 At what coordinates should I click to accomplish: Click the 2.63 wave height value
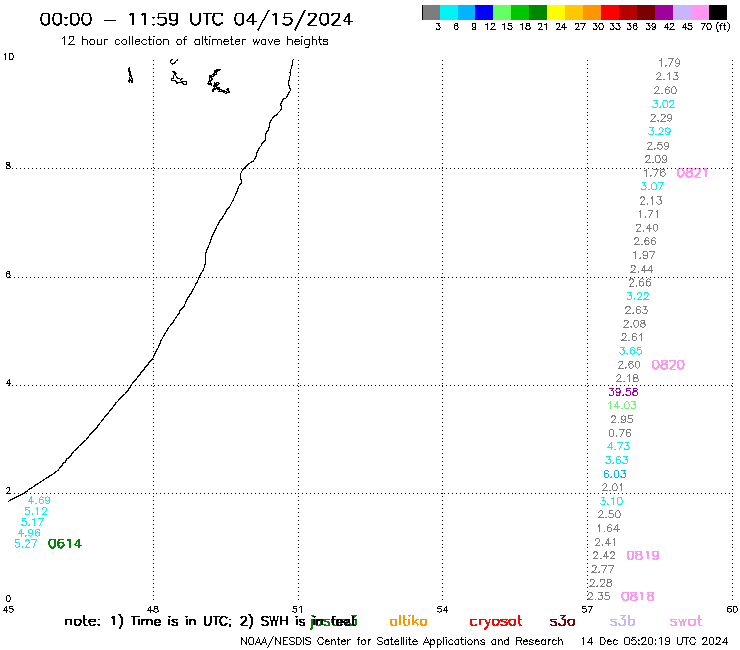(x=636, y=310)
